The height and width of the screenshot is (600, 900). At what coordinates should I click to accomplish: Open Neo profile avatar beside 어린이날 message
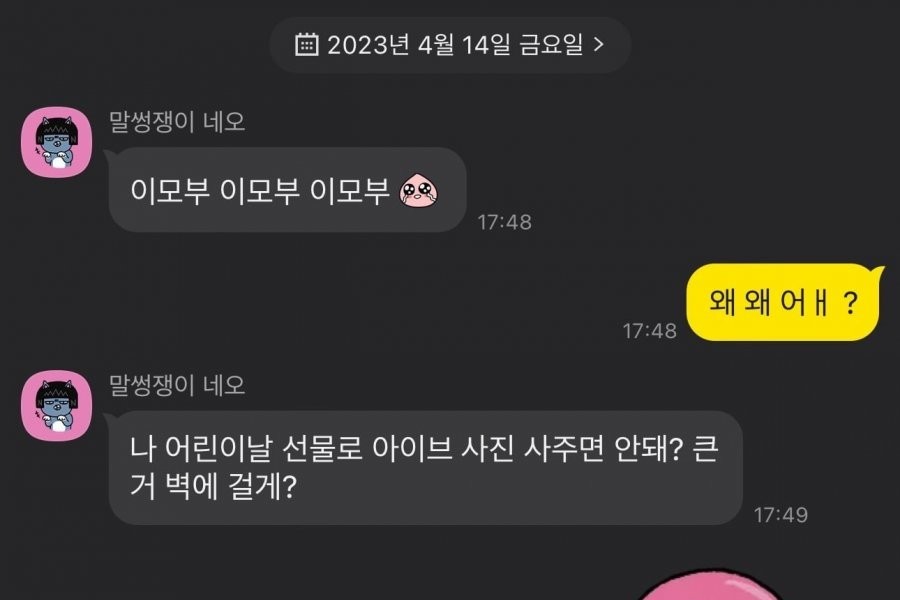(56, 405)
